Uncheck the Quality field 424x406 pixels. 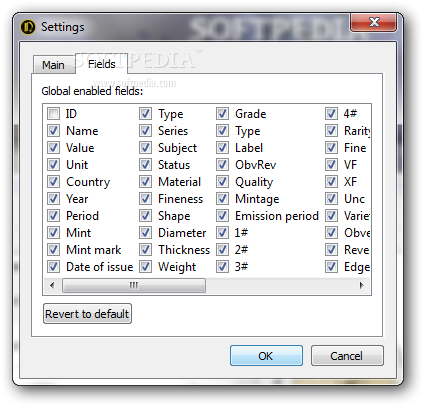tap(222, 182)
